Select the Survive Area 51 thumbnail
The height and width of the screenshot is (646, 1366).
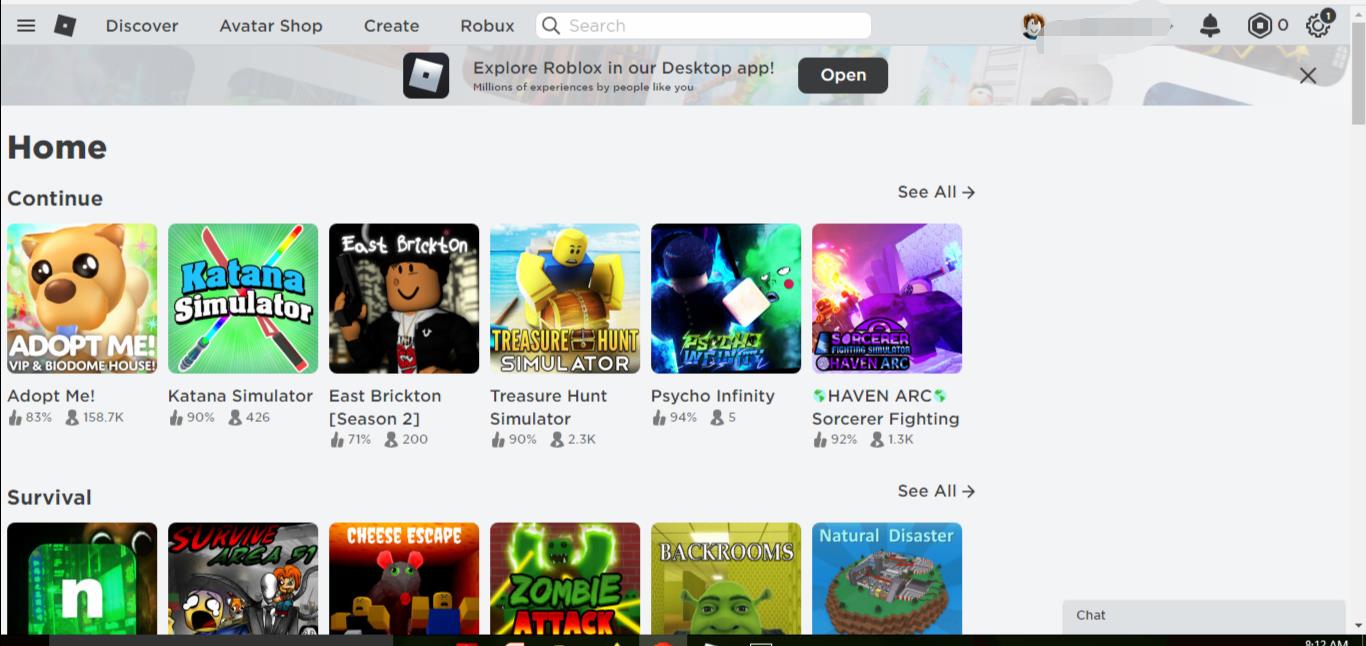click(x=243, y=578)
